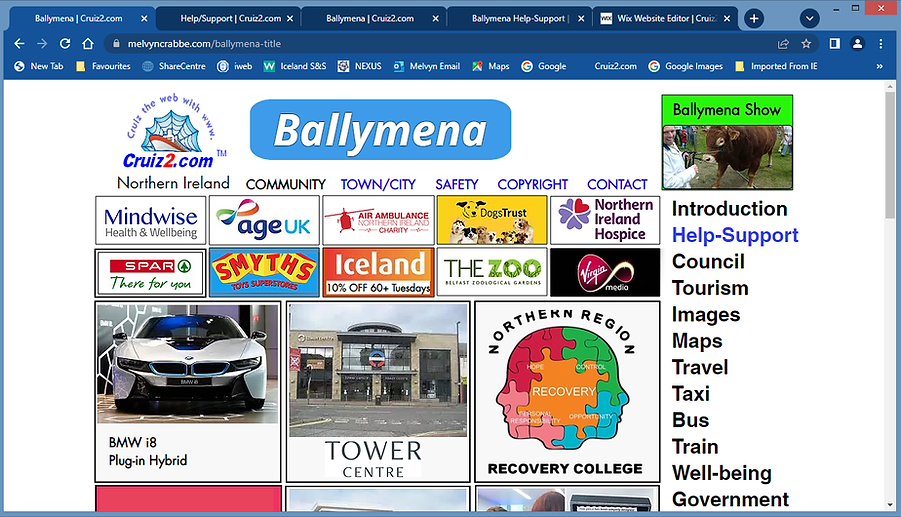Switch to the Ballymena Help-Support tab
The image size is (901, 517).
pyautogui.click(x=520, y=18)
